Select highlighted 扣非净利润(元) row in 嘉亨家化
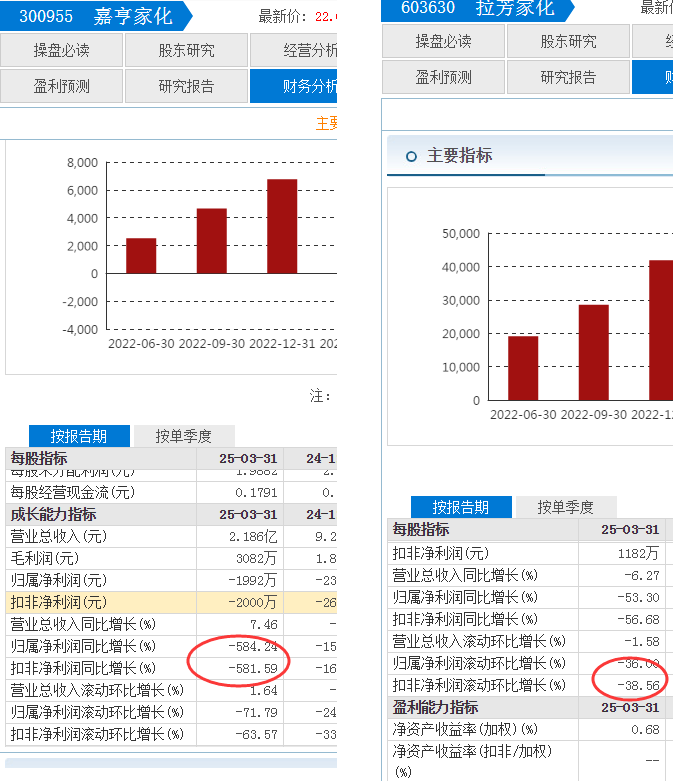The height and width of the screenshot is (781, 674). point(171,602)
